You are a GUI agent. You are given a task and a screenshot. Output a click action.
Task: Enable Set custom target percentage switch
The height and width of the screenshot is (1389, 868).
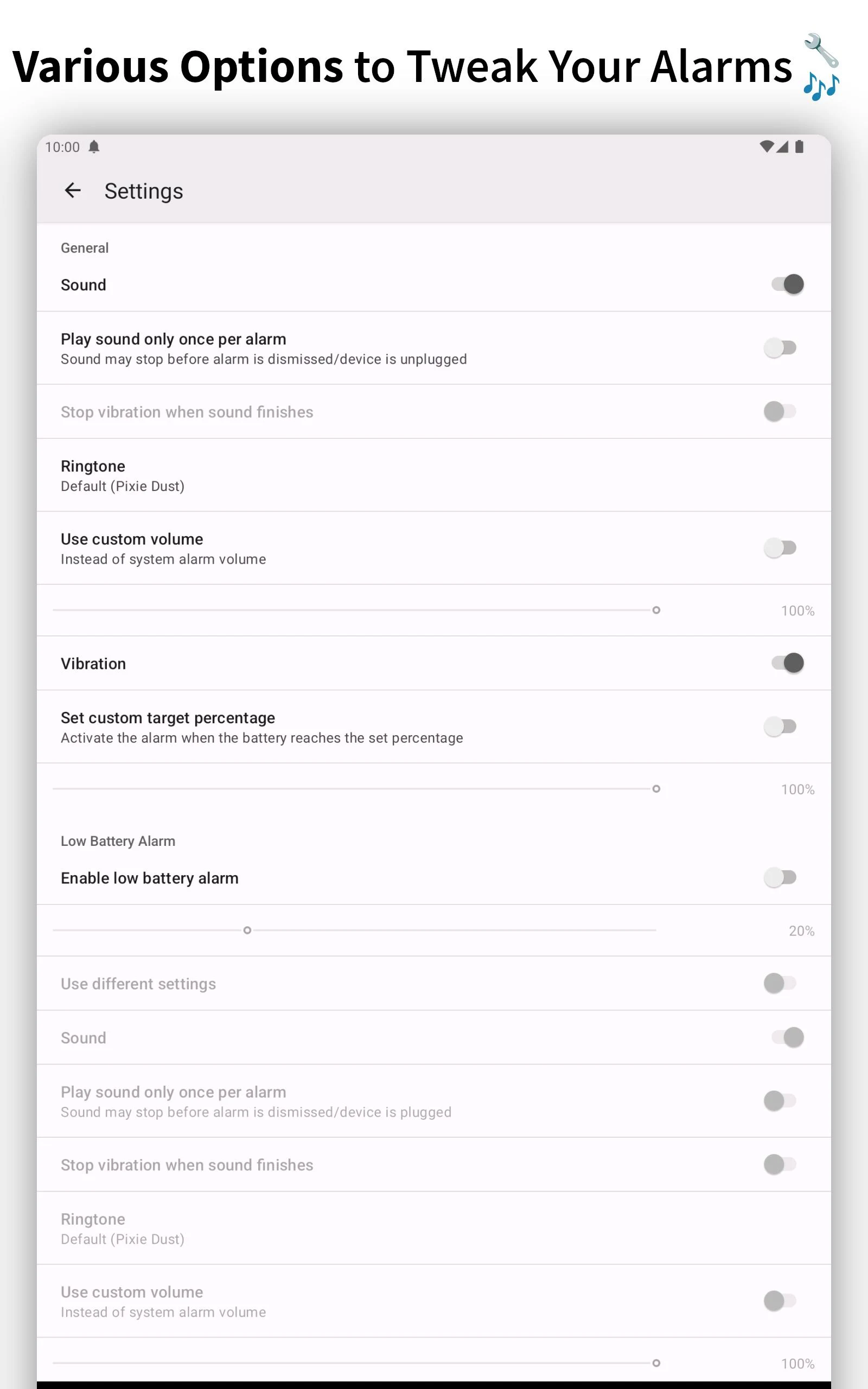[780, 727]
